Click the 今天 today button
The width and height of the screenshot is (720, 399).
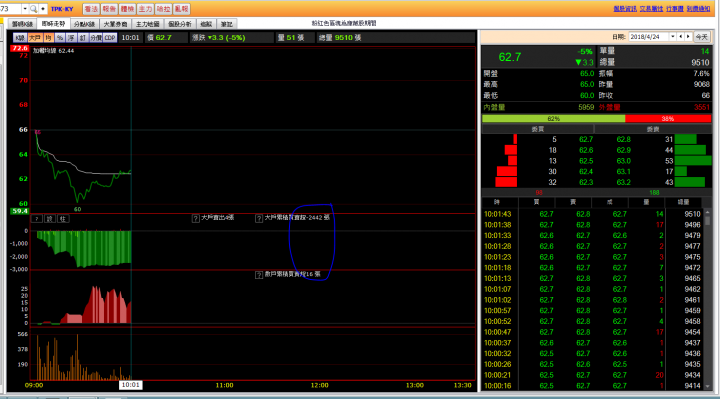(701, 37)
